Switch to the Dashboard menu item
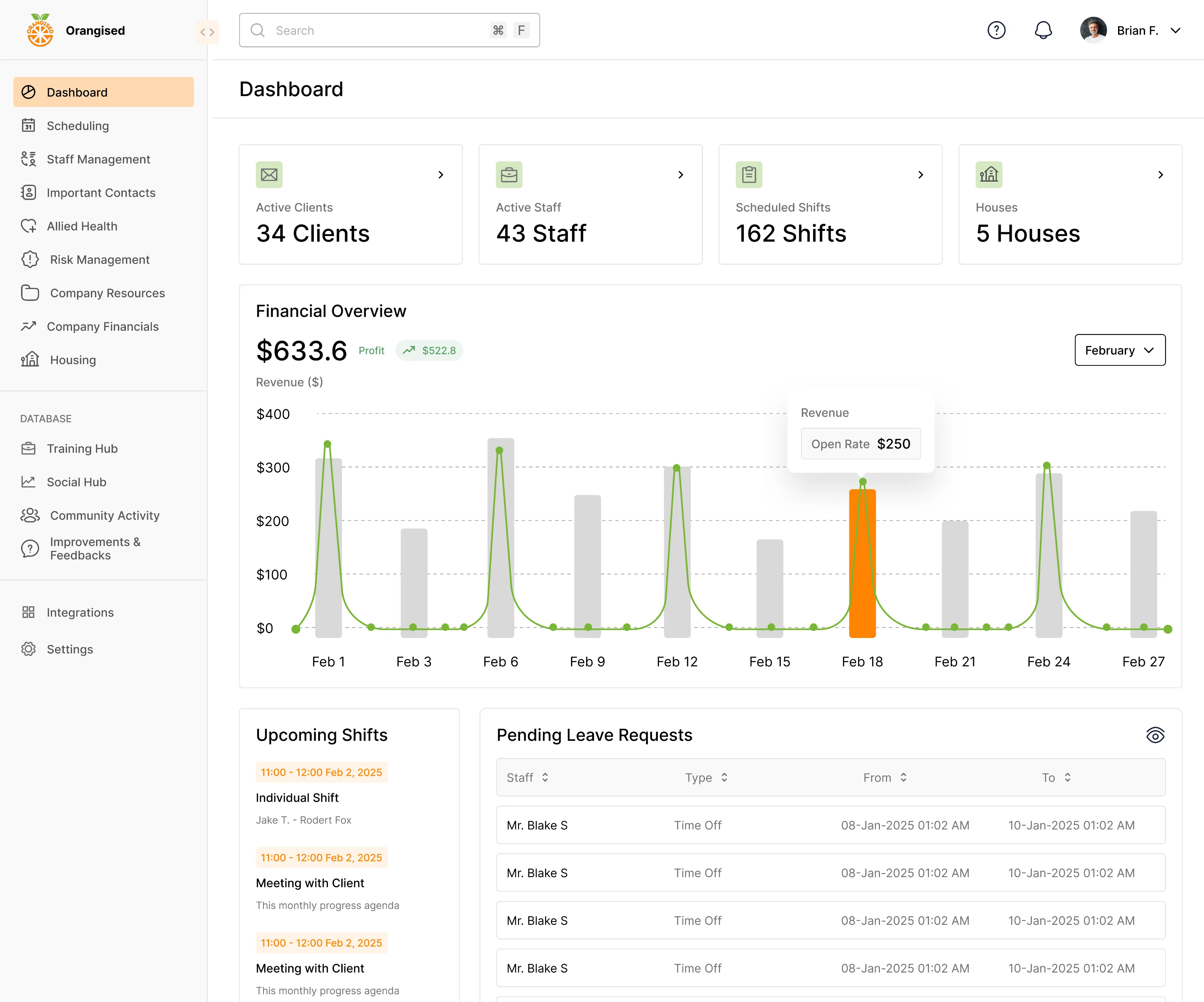Screen dimensions: 1204x1002 point(77,92)
